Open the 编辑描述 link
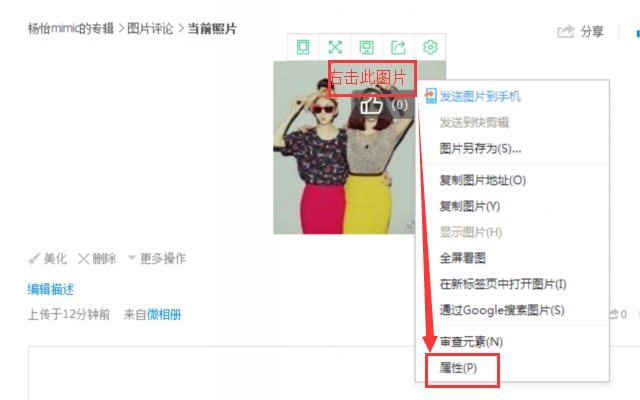This screenshot has width=640, height=400. [x=51, y=289]
